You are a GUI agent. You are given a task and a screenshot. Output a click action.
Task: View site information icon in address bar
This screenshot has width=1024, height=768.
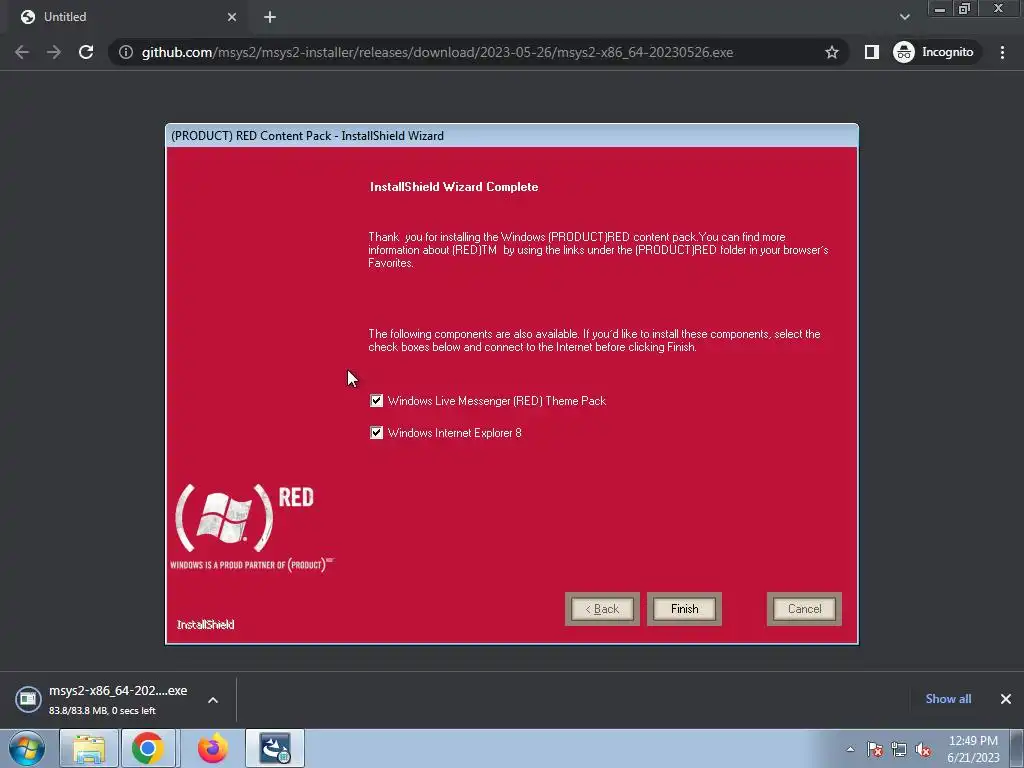coord(126,52)
